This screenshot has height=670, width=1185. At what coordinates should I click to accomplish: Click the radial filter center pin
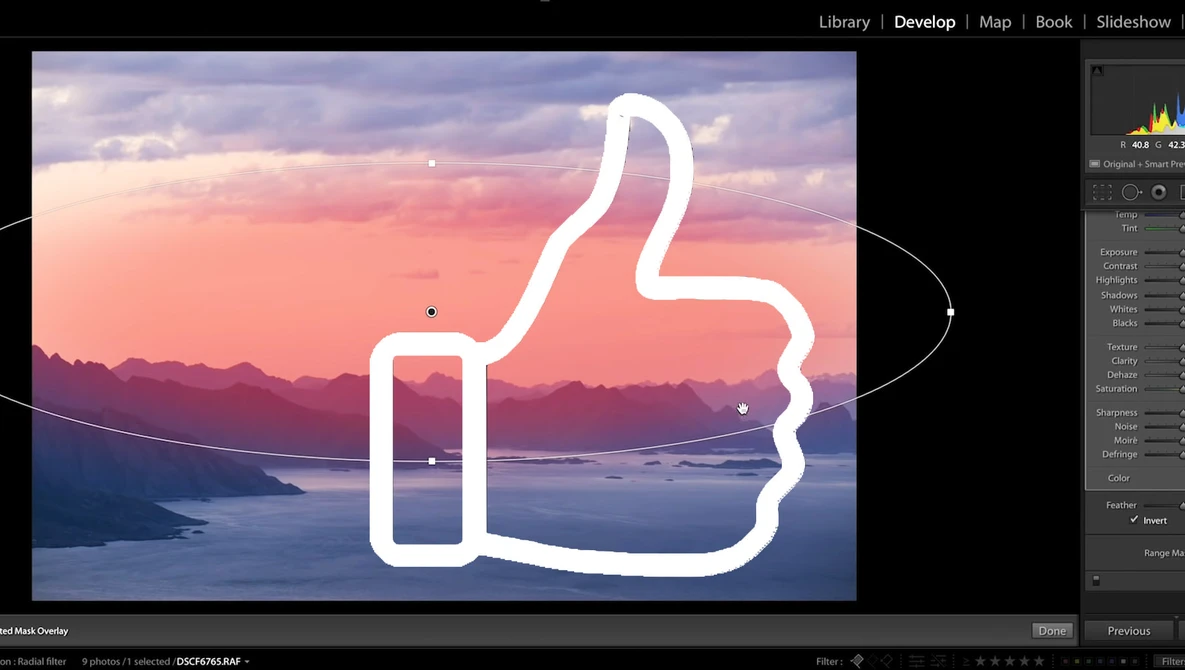tap(432, 312)
